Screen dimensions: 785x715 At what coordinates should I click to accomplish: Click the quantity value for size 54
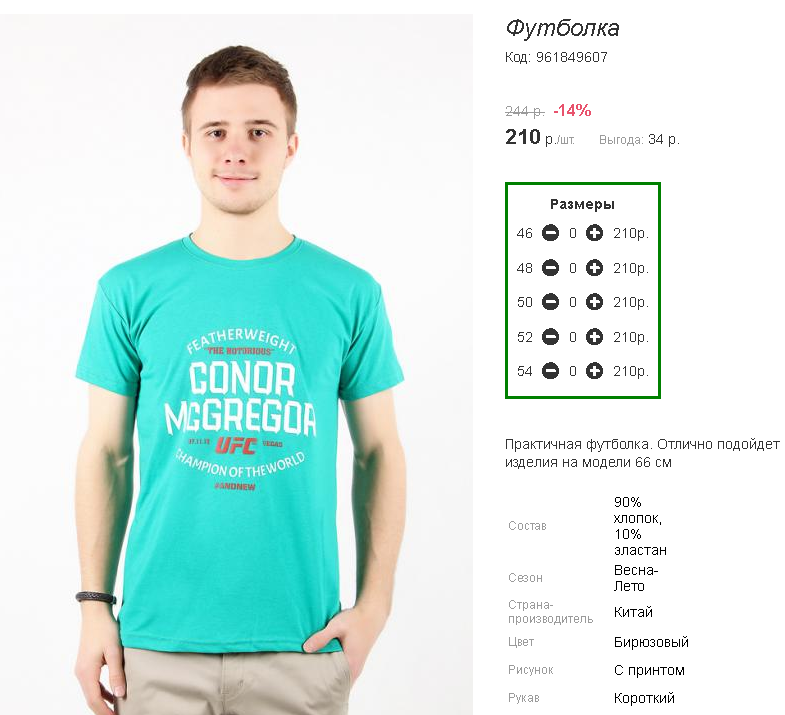pos(573,371)
